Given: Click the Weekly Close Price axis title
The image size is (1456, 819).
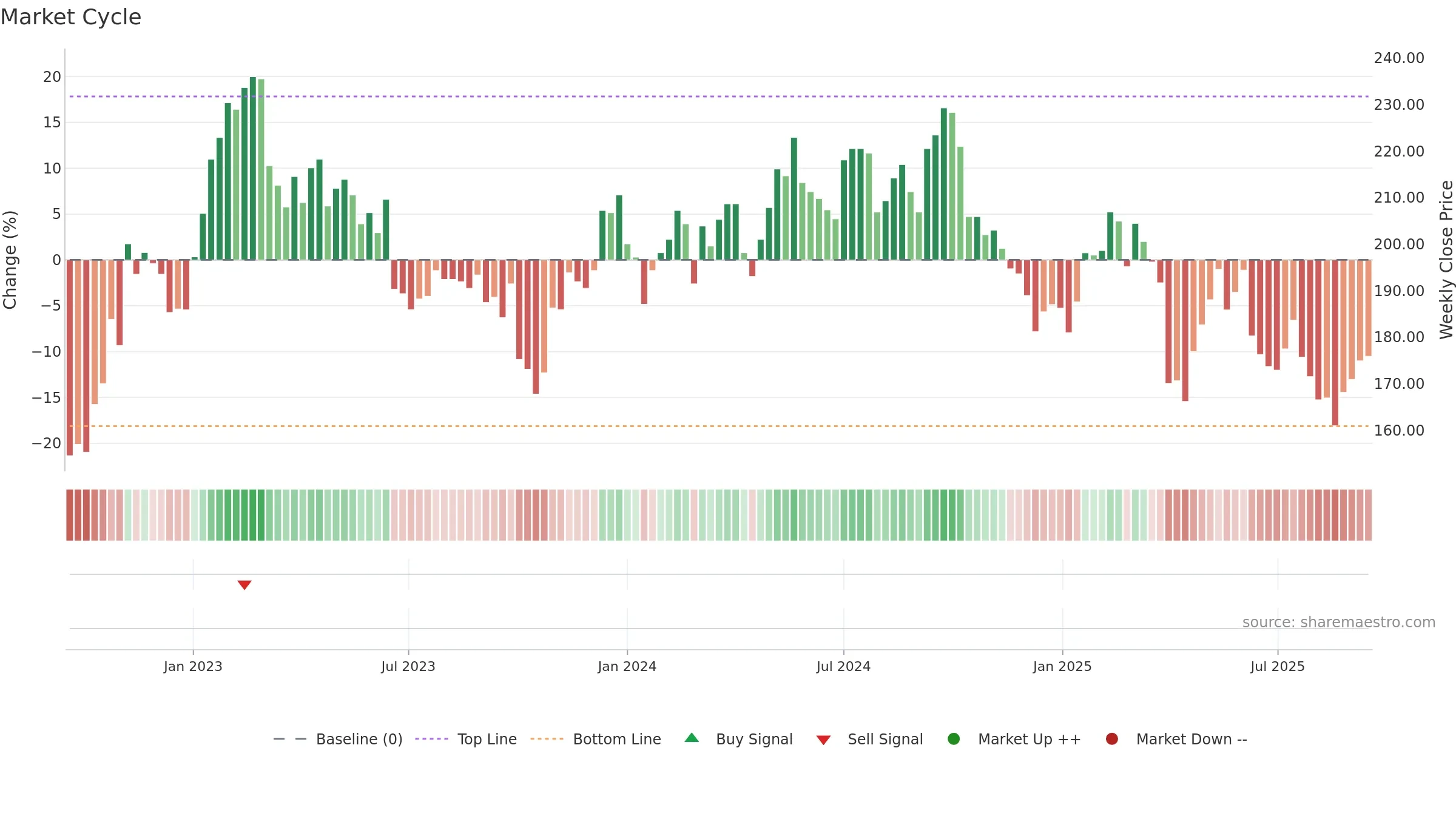Looking at the screenshot, I should coord(1446,260).
